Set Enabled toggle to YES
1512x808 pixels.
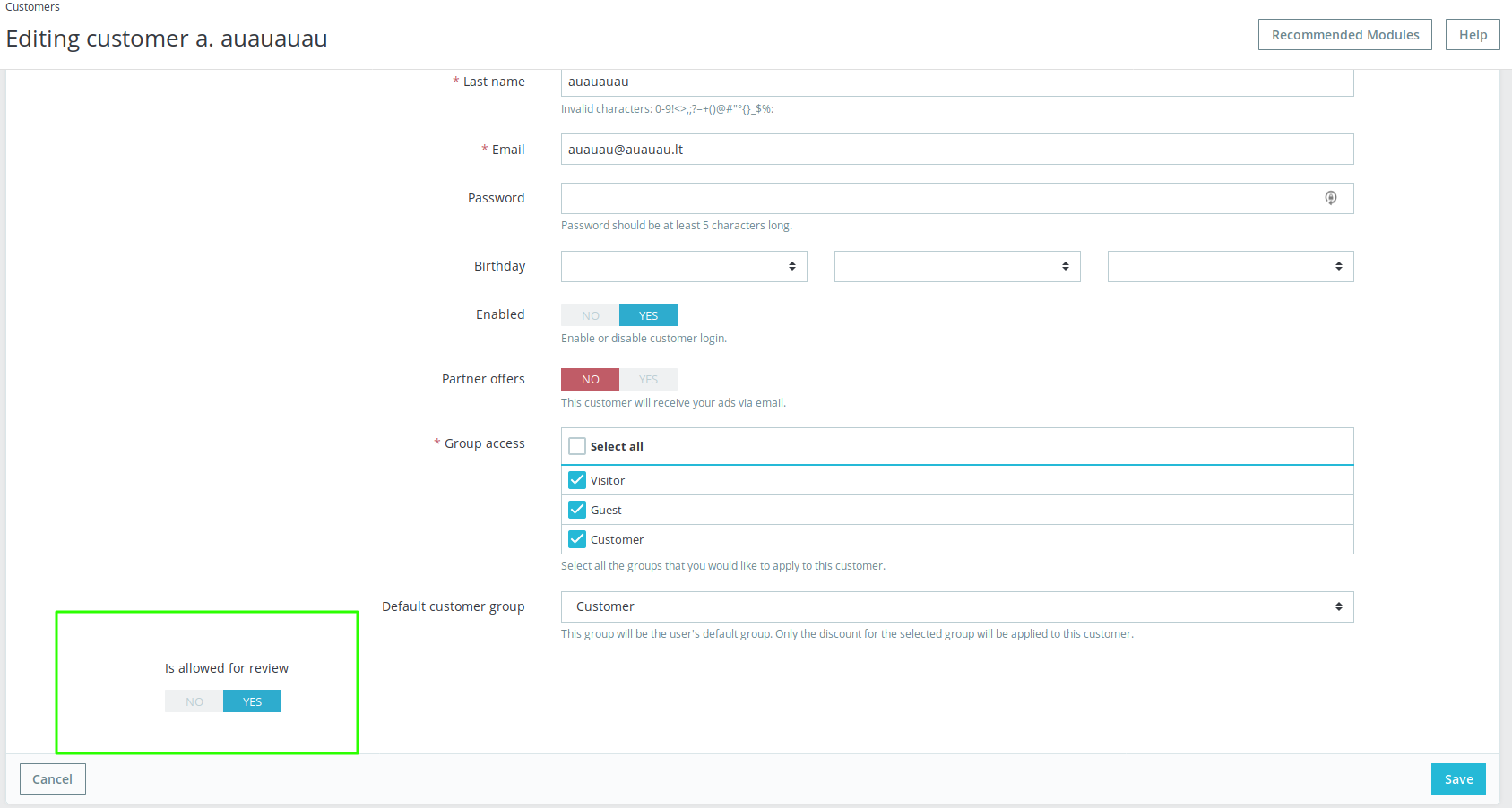point(648,315)
